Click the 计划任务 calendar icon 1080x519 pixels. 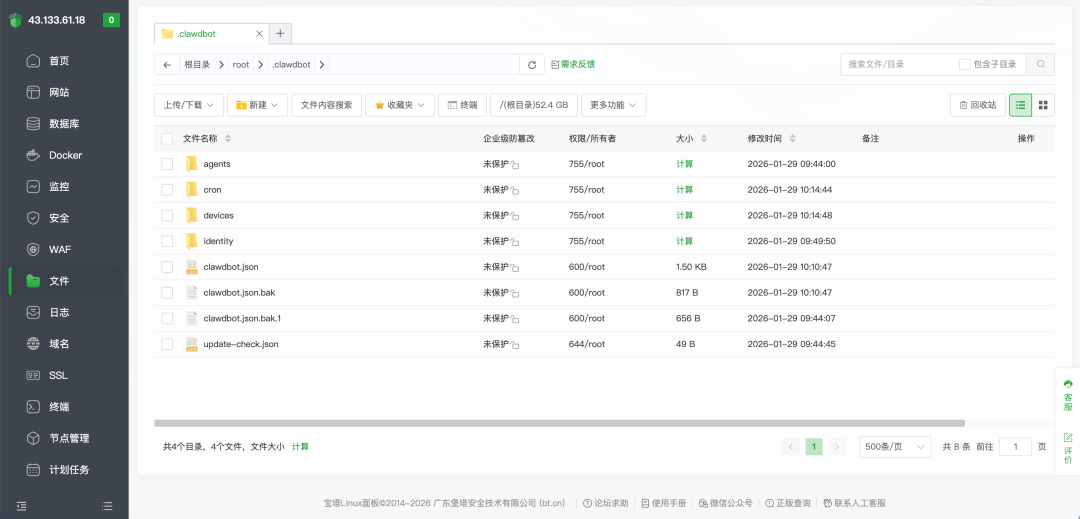point(33,470)
